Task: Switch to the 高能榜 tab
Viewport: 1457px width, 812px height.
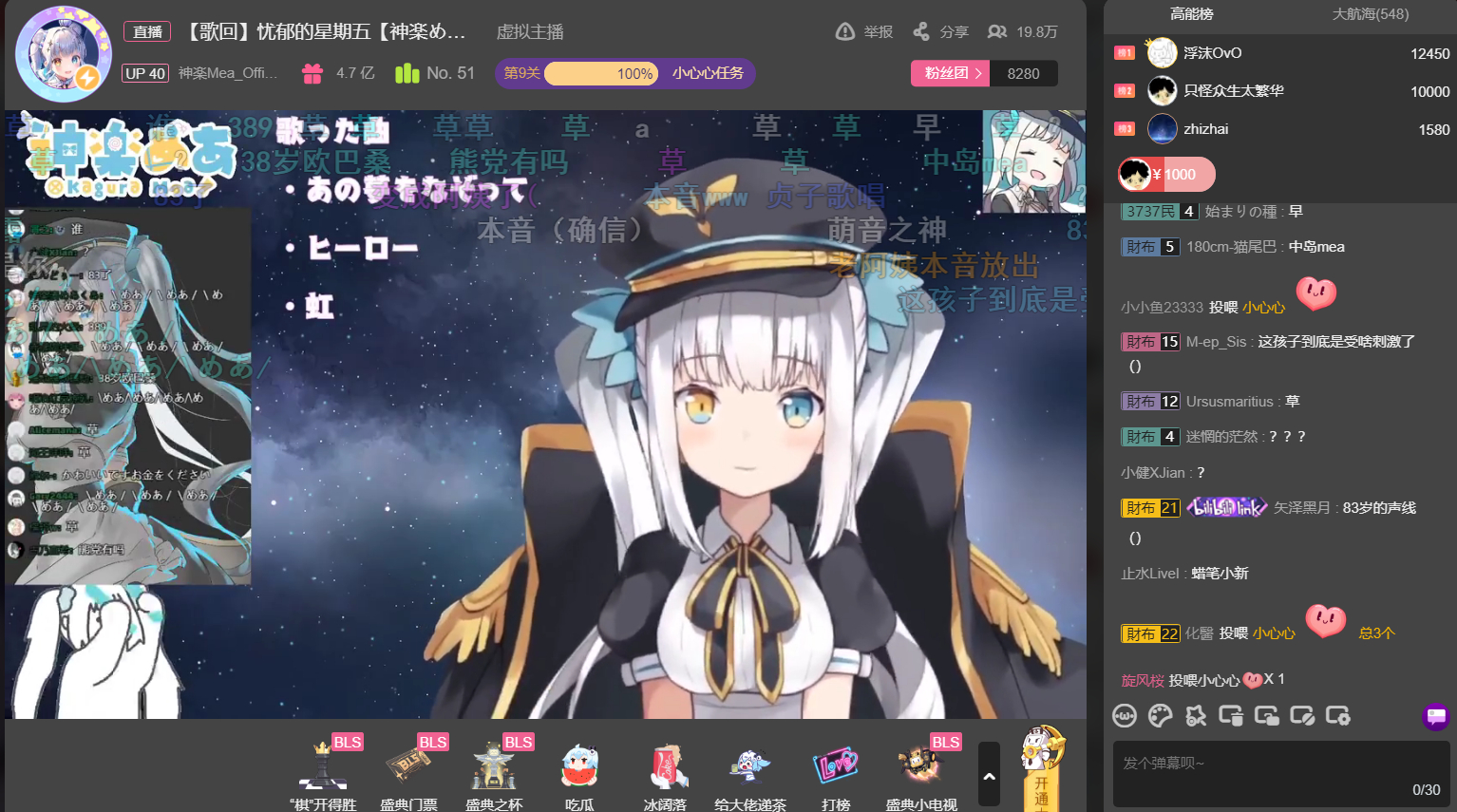Action: tap(1191, 14)
